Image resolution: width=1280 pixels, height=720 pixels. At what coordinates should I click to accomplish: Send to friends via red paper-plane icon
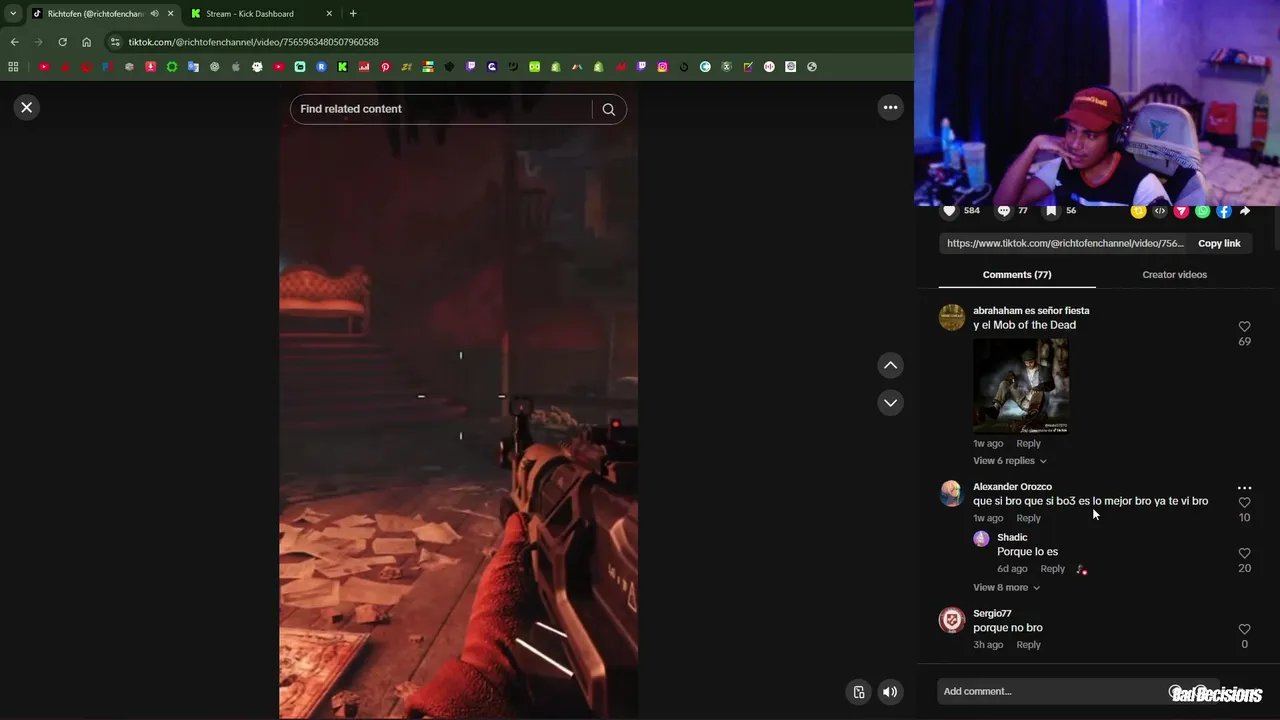tap(1181, 211)
